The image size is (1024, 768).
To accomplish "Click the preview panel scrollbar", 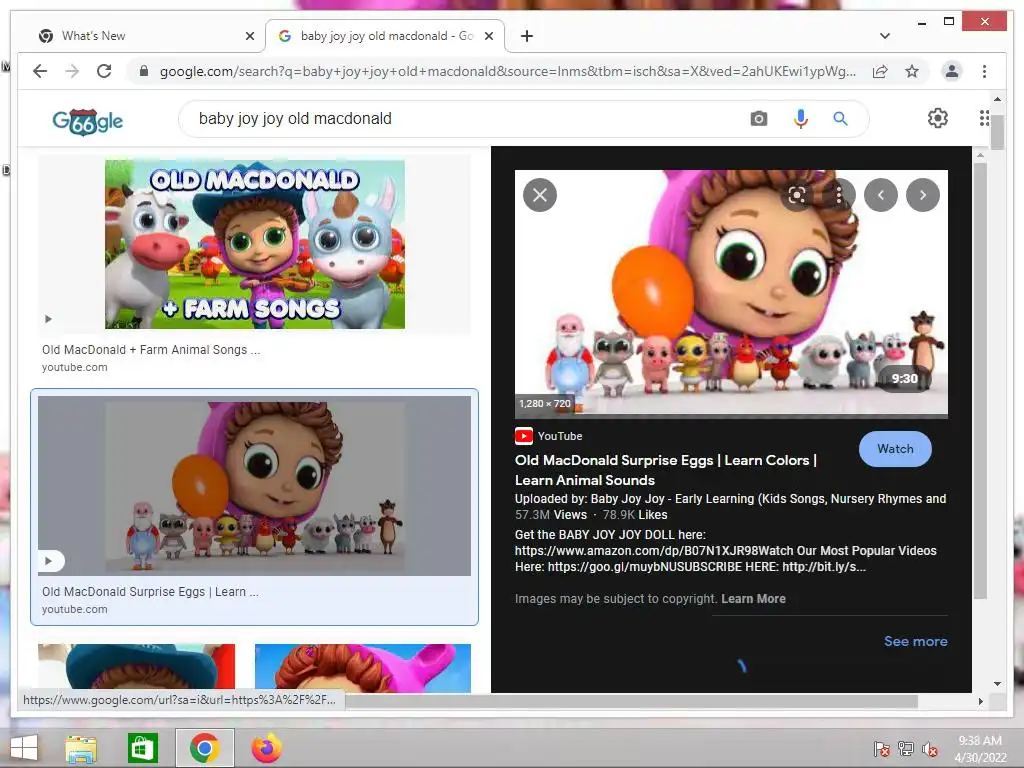I will click(x=980, y=379).
